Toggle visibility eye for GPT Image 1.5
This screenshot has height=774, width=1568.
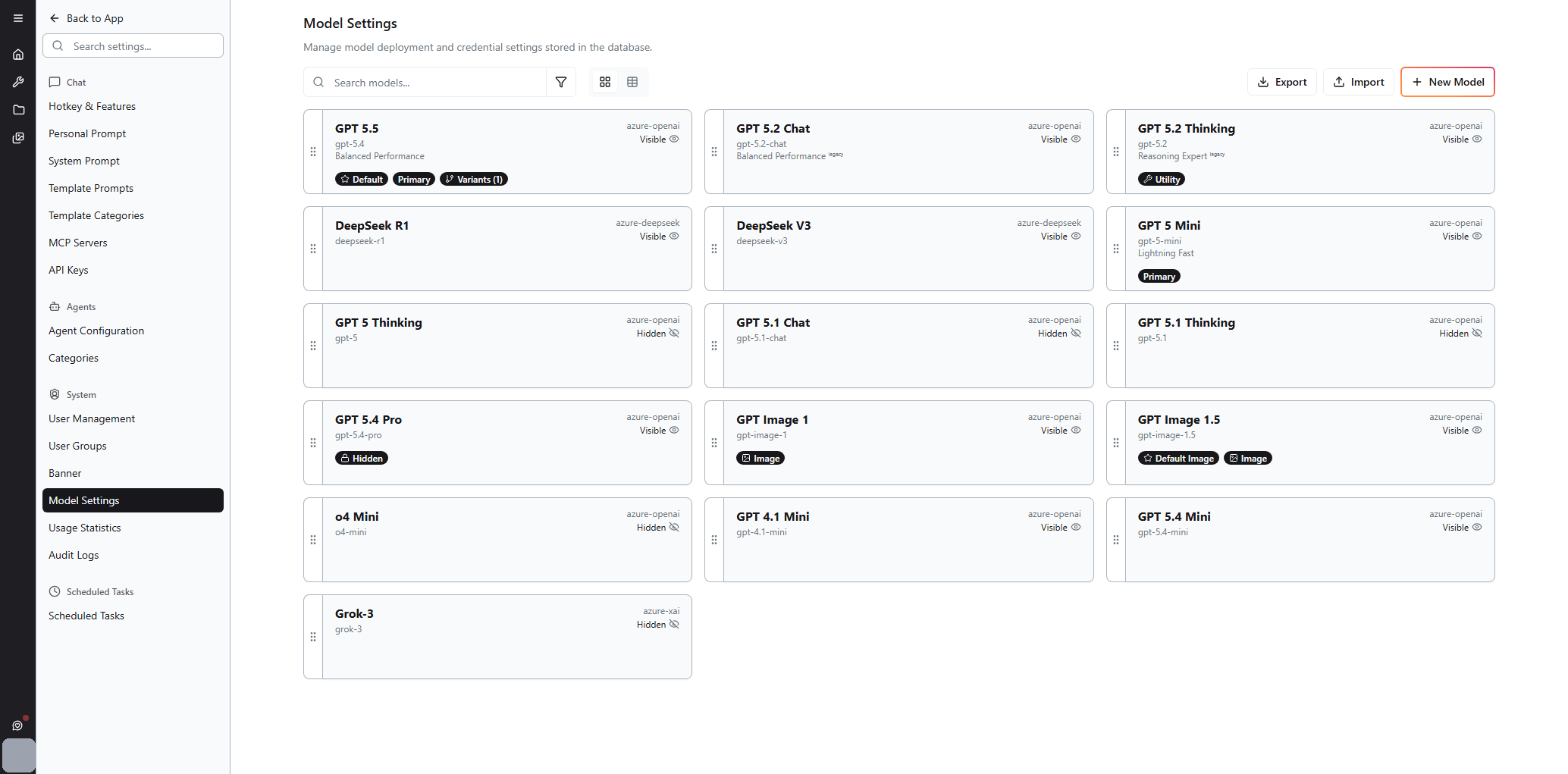[1477, 430]
